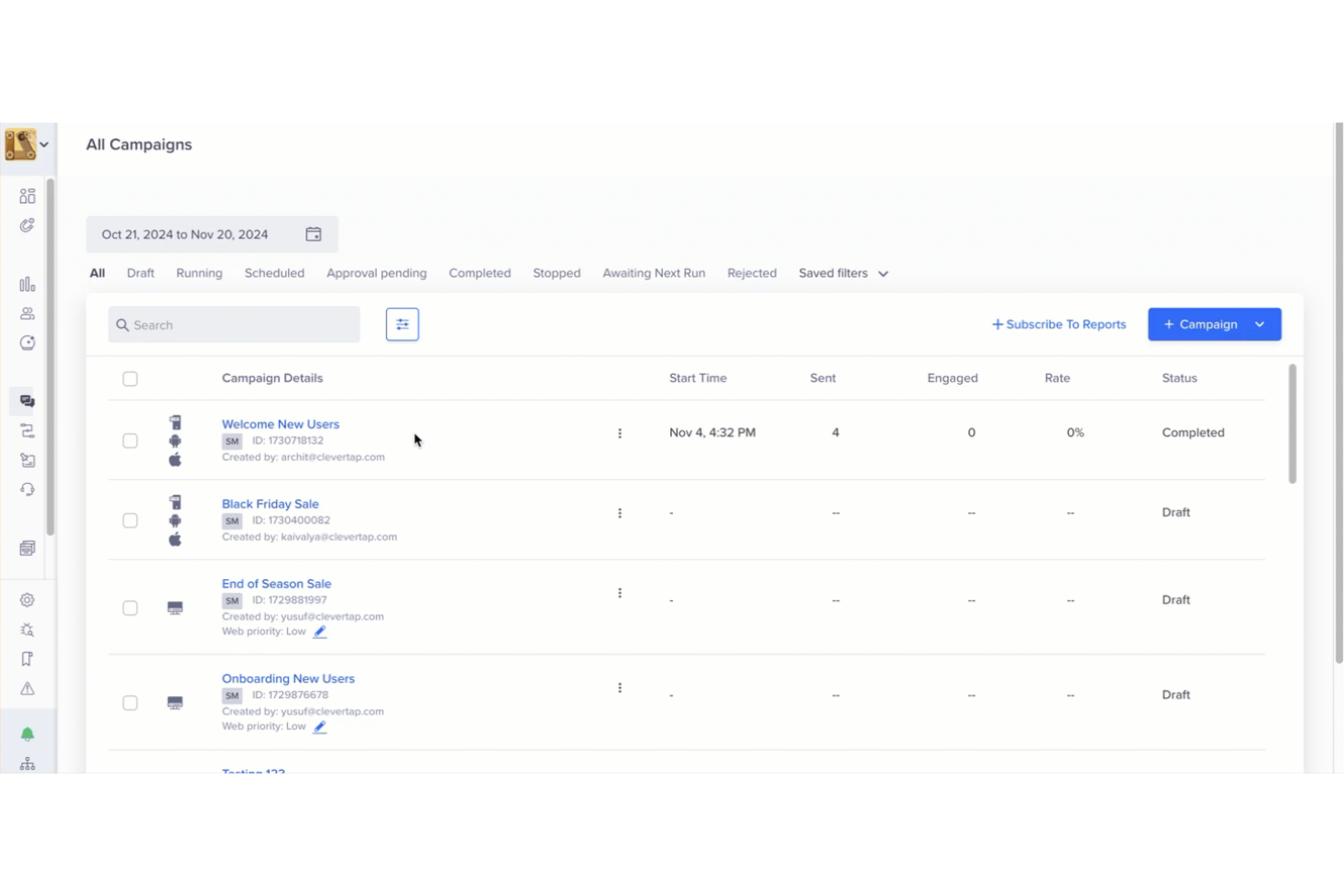
Task: Check the Onboarding New Users checkbox
Action: [130, 703]
